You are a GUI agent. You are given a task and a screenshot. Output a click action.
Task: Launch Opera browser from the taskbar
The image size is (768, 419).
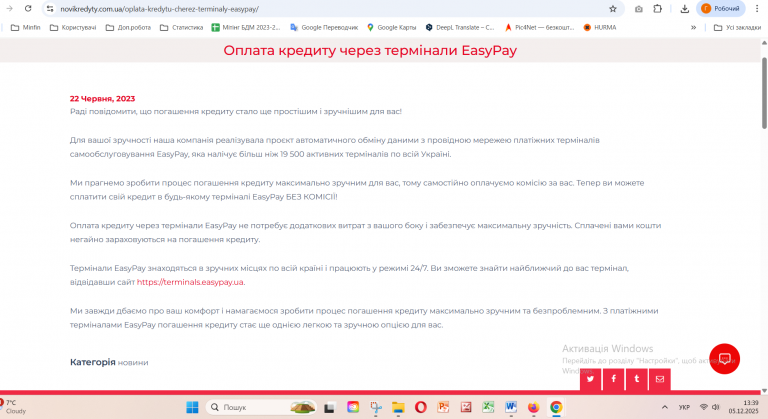coord(420,407)
